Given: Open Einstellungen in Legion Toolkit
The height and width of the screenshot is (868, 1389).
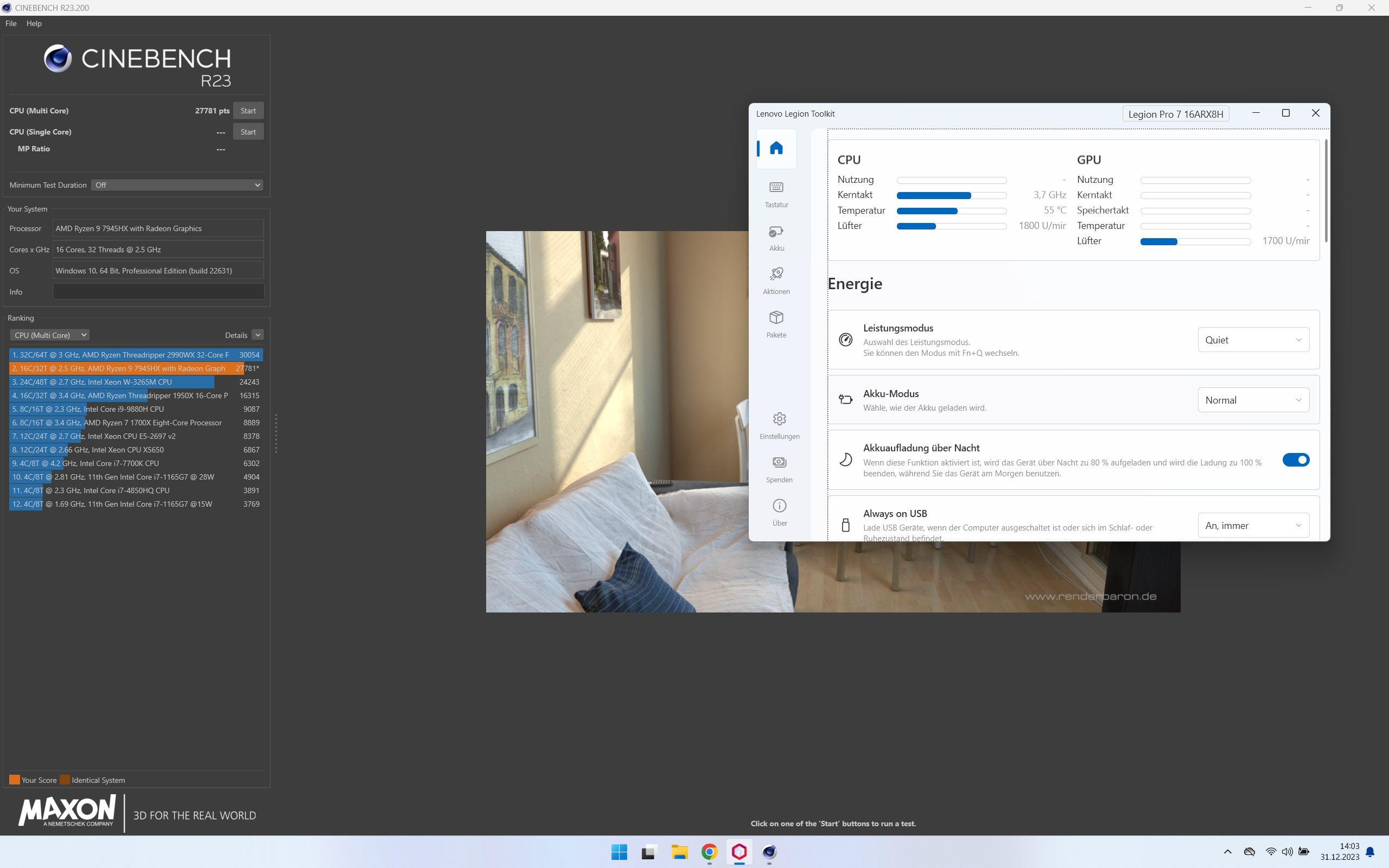Looking at the screenshot, I should coord(779,426).
